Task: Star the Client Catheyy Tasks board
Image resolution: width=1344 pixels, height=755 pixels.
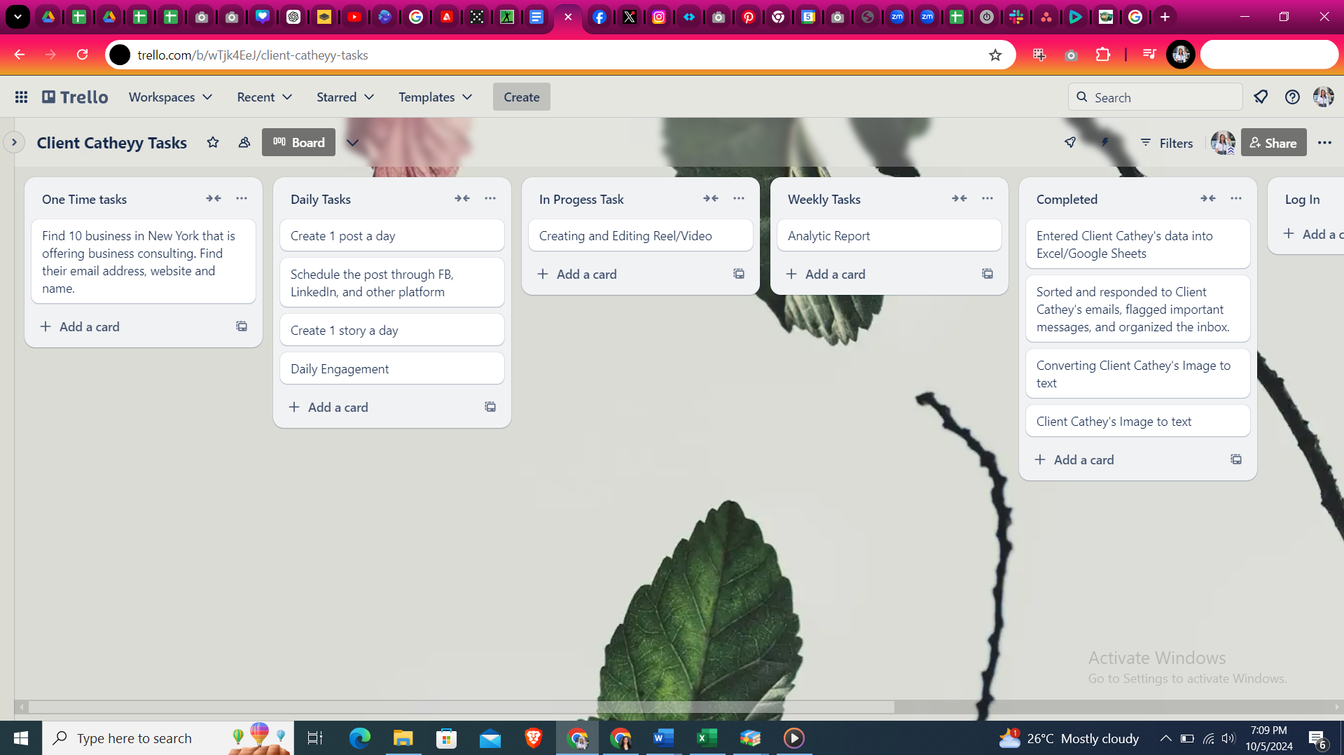Action: pos(213,143)
